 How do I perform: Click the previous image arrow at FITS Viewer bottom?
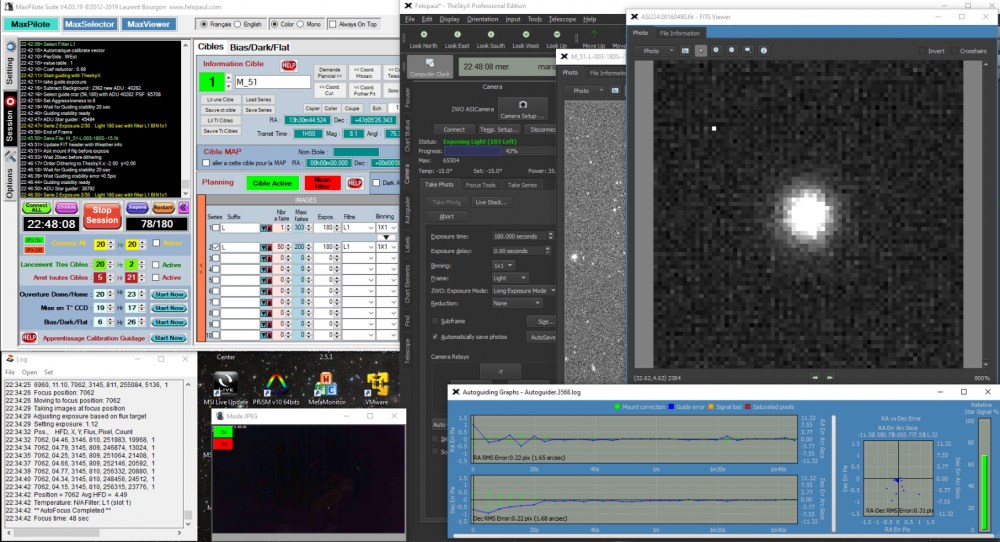pyautogui.click(x=815, y=377)
